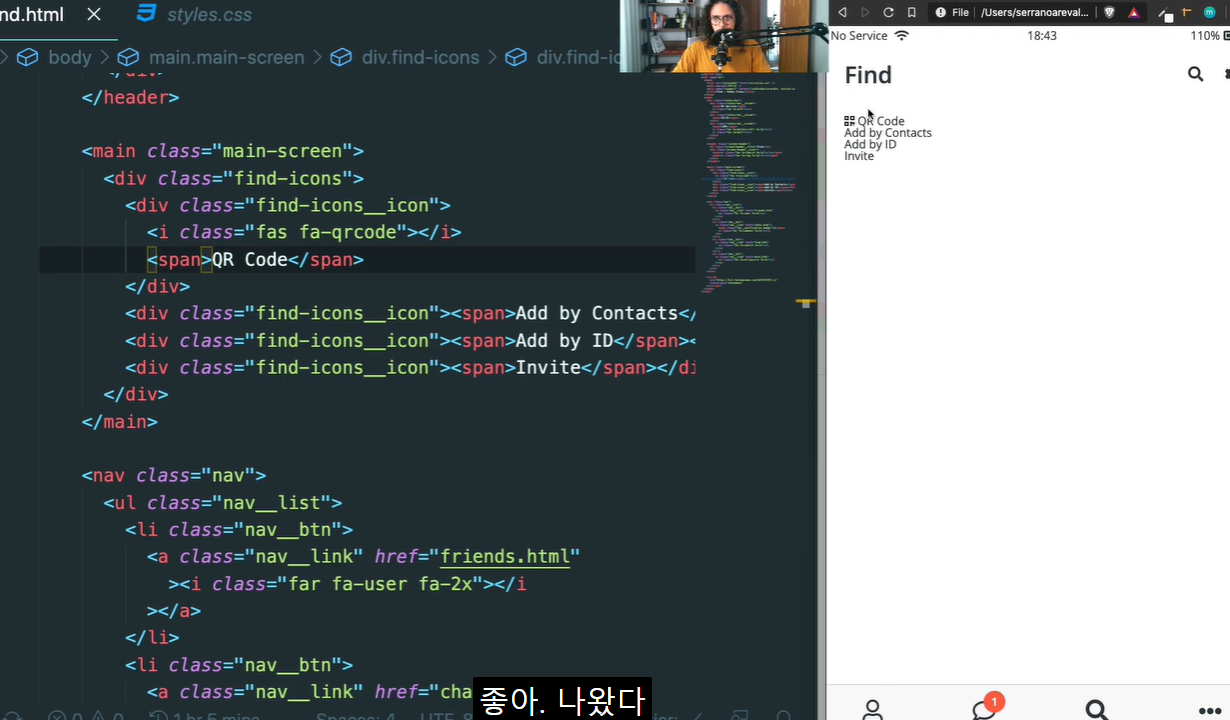This screenshot has height=720, width=1230.
Task: Click the Brave rewards triangle icon
Action: tap(1134, 12)
